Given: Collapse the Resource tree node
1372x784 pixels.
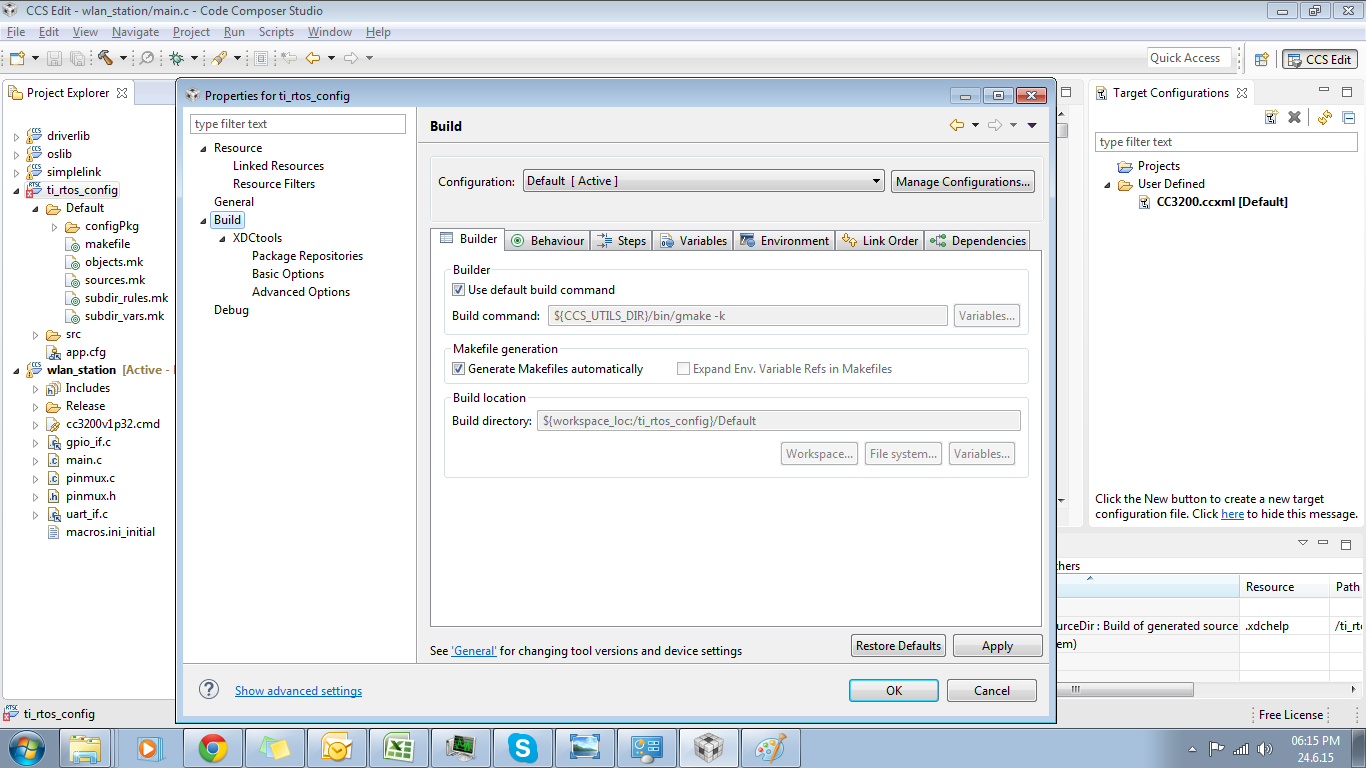Looking at the screenshot, I should [x=203, y=148].
